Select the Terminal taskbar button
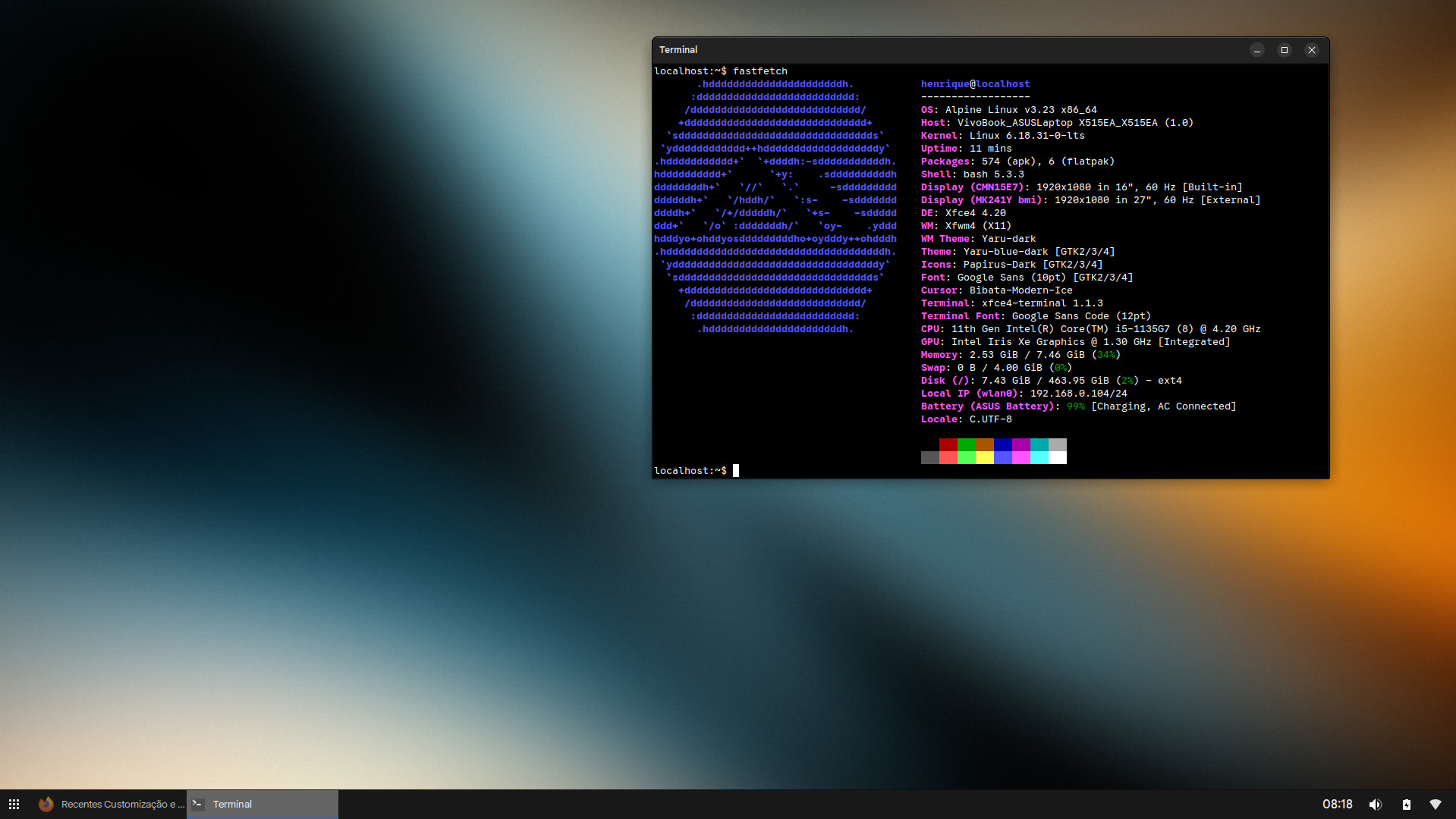 pos(263,805)
